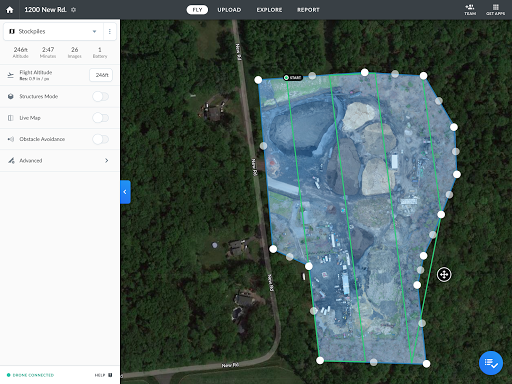Open the three-dot plan options menu
Viewport: 512px width, 384px height.
(110, 31)
